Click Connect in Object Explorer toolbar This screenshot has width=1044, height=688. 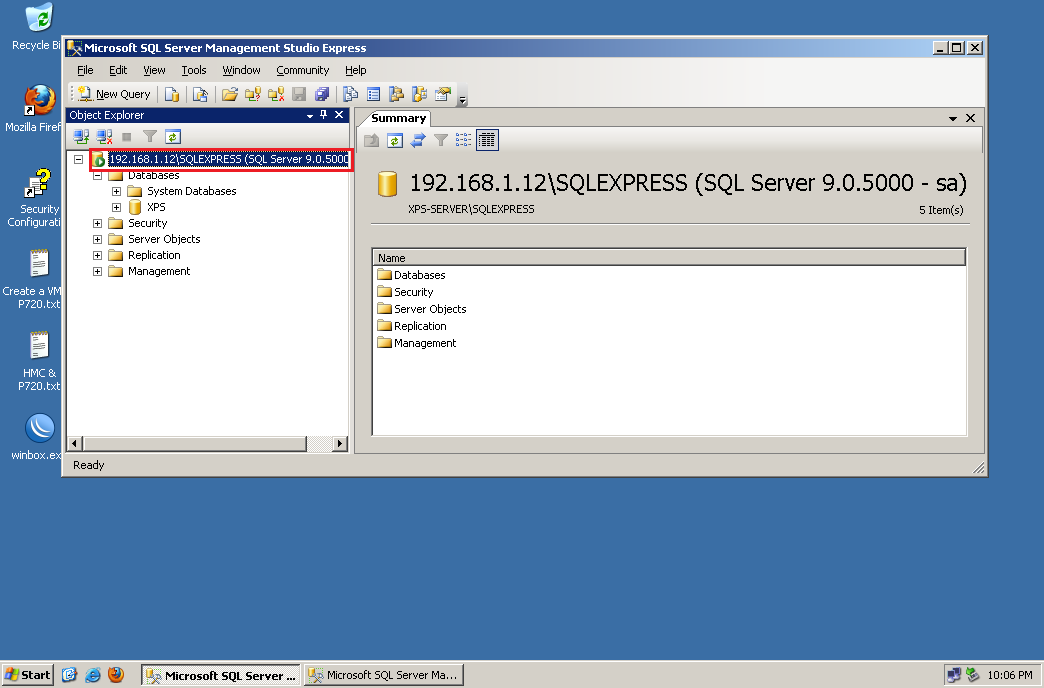coord(81,137)
